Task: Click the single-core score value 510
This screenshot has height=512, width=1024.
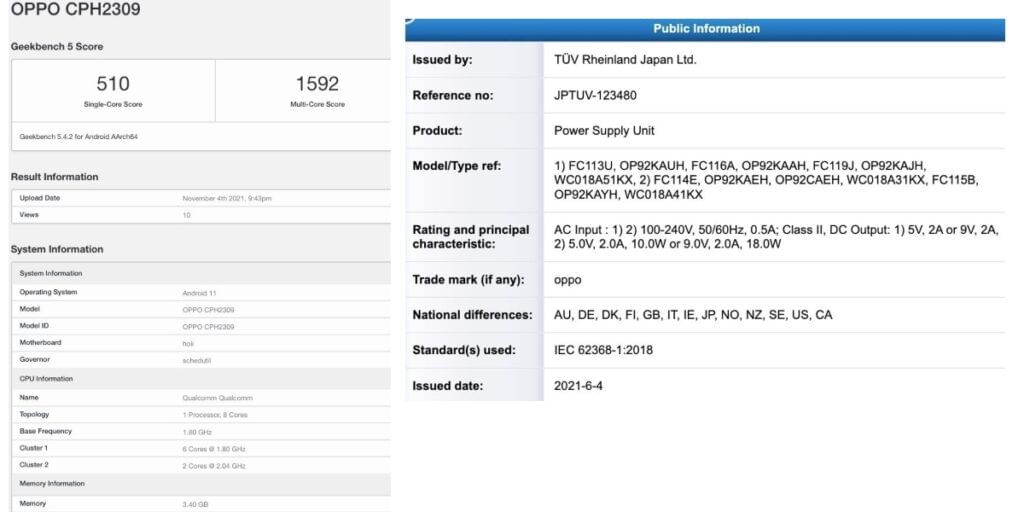Action: click(x=113, y=84)
